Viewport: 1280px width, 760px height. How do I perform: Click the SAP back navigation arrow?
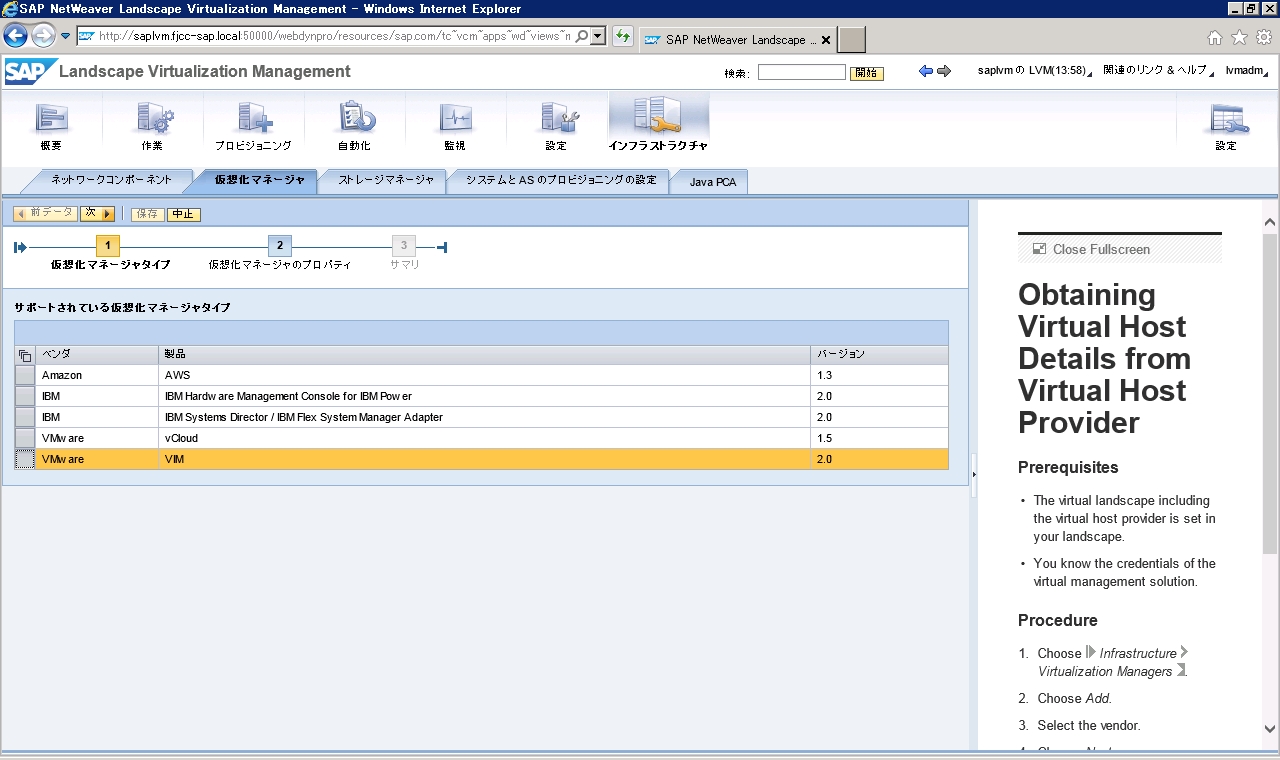tap(925, 72)
